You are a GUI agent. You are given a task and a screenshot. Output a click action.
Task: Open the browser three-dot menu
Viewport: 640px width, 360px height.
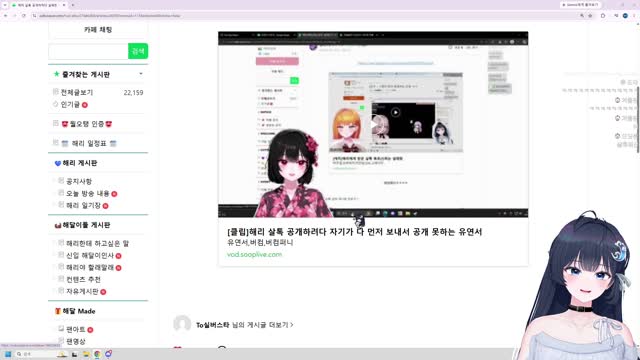[x=634, y=16]
